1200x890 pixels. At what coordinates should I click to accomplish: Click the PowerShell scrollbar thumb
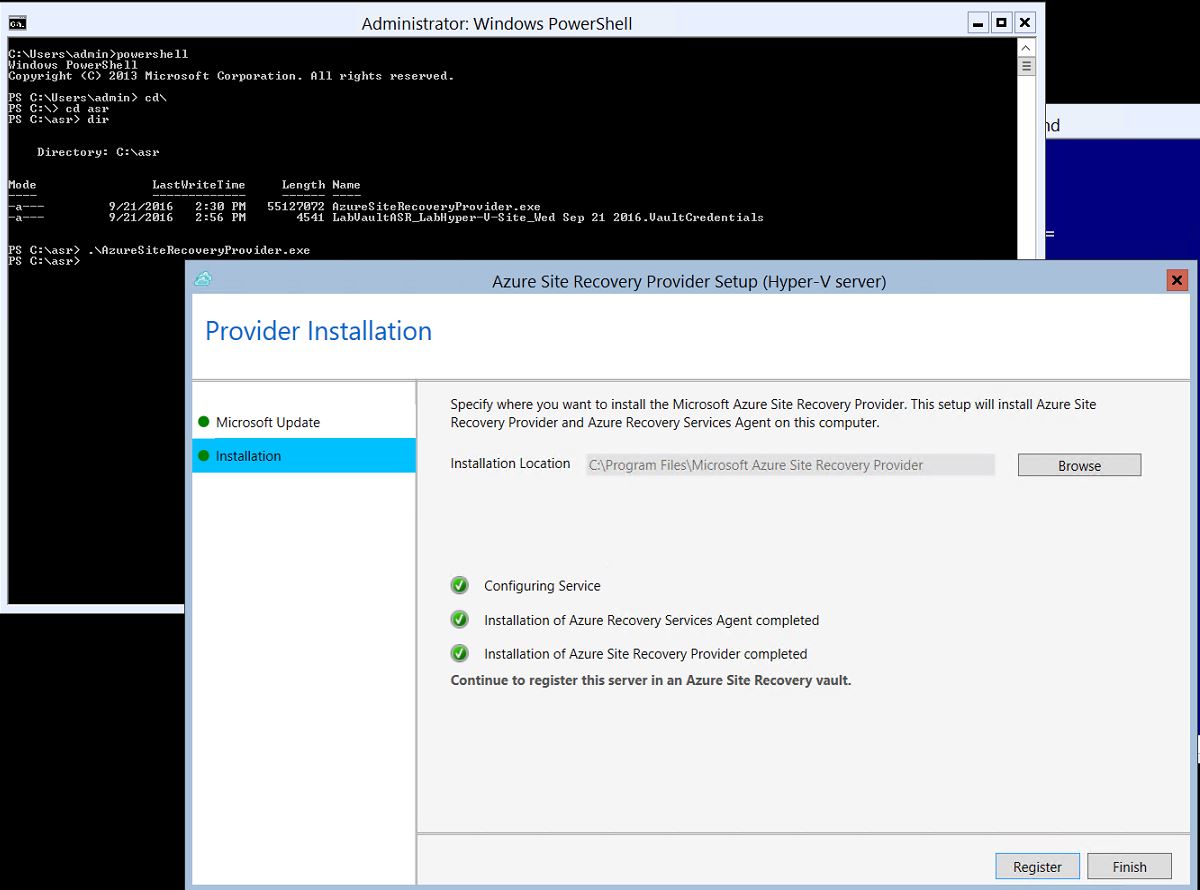click(1026, 67)
